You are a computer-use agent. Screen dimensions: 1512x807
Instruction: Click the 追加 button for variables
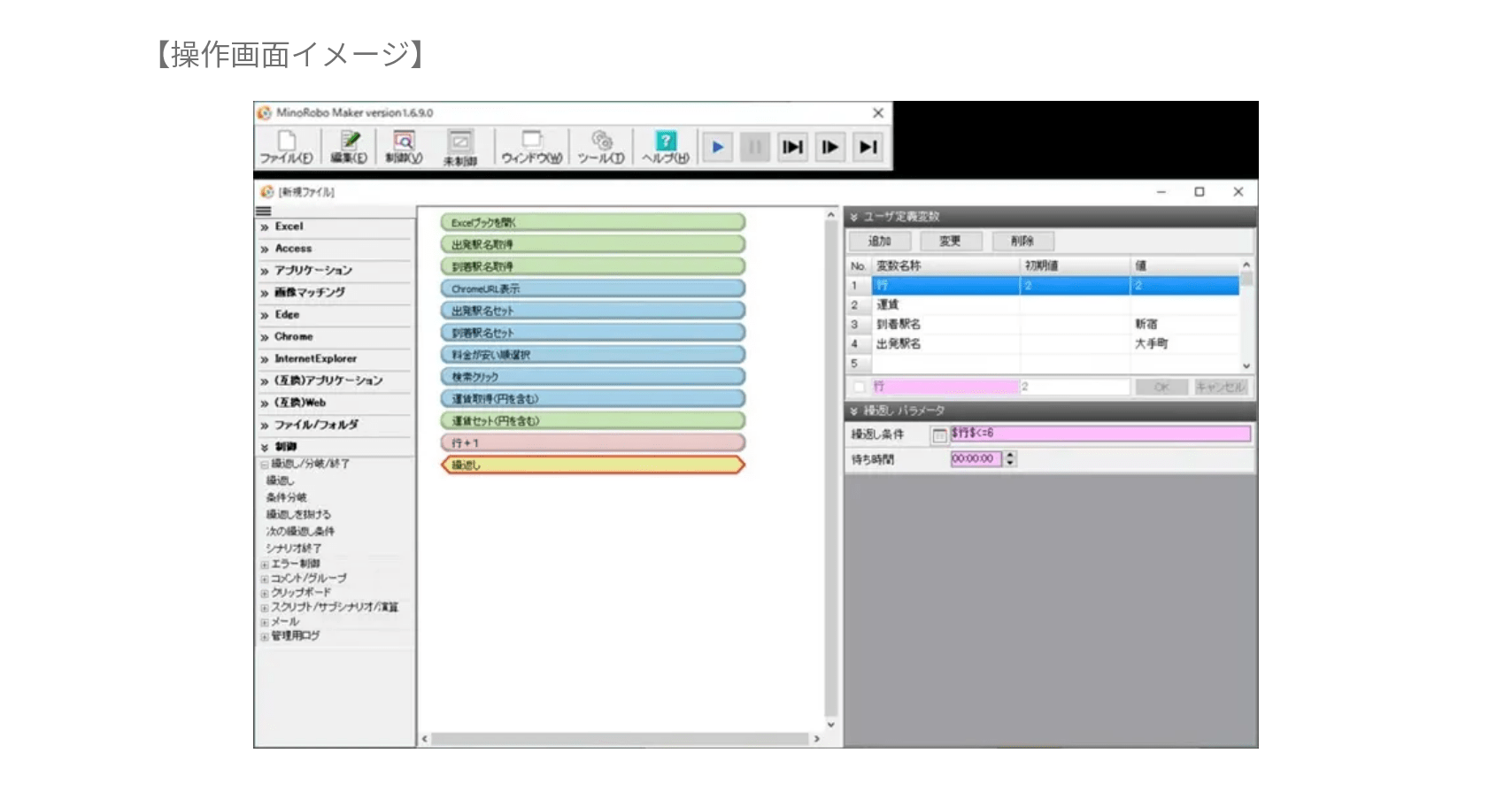click(879, 241)
